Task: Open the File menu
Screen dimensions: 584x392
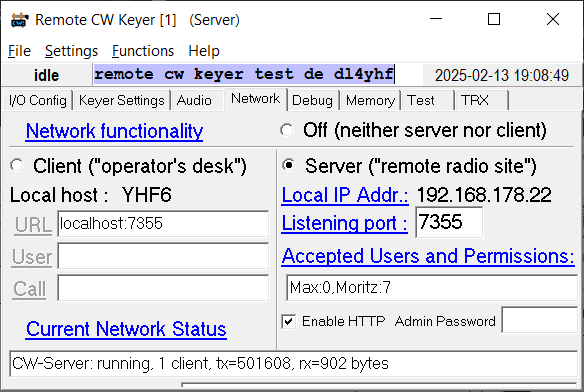Action: [x=19, y=51]
